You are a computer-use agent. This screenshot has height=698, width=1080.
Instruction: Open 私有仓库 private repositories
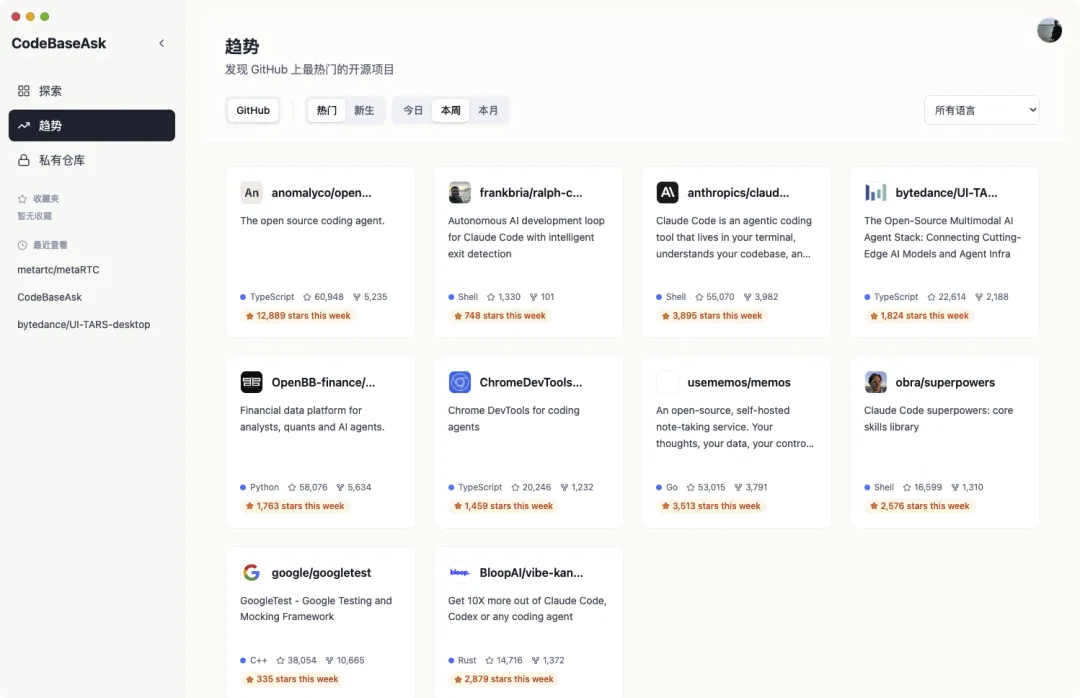click(x=92, y=161)
